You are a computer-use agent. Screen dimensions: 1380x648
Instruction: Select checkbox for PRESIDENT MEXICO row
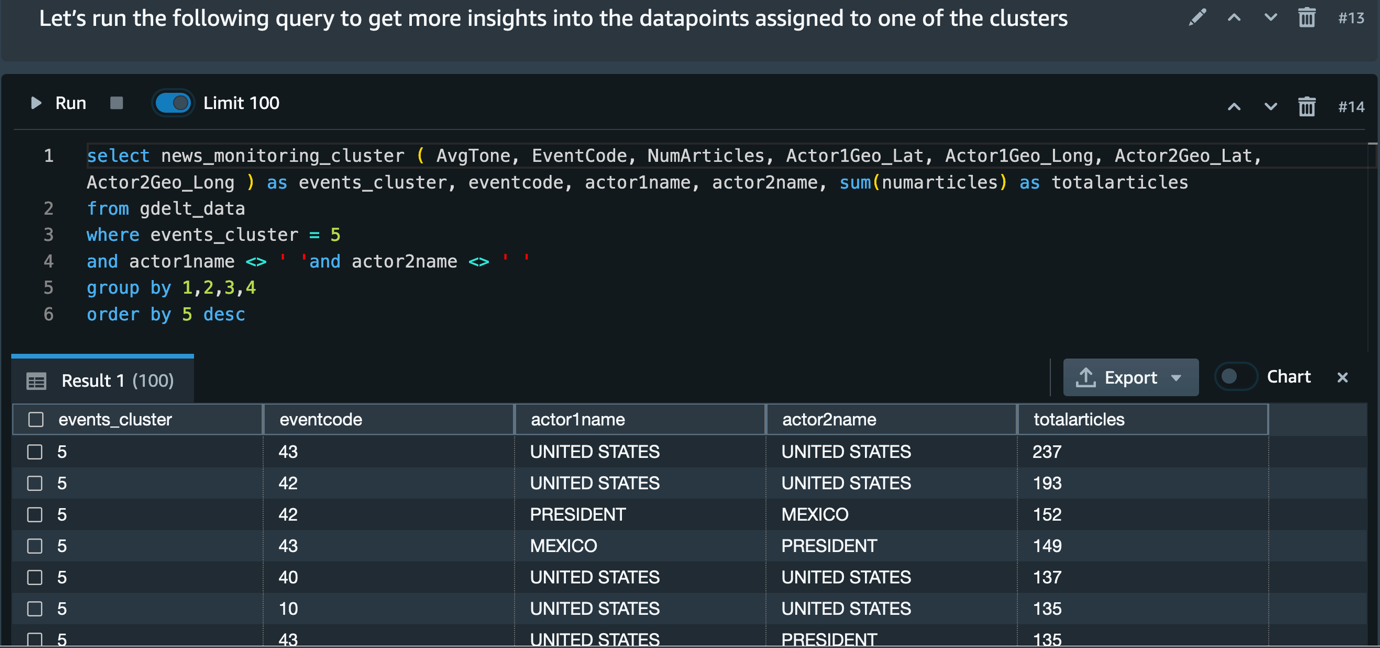tap(35, 515)
